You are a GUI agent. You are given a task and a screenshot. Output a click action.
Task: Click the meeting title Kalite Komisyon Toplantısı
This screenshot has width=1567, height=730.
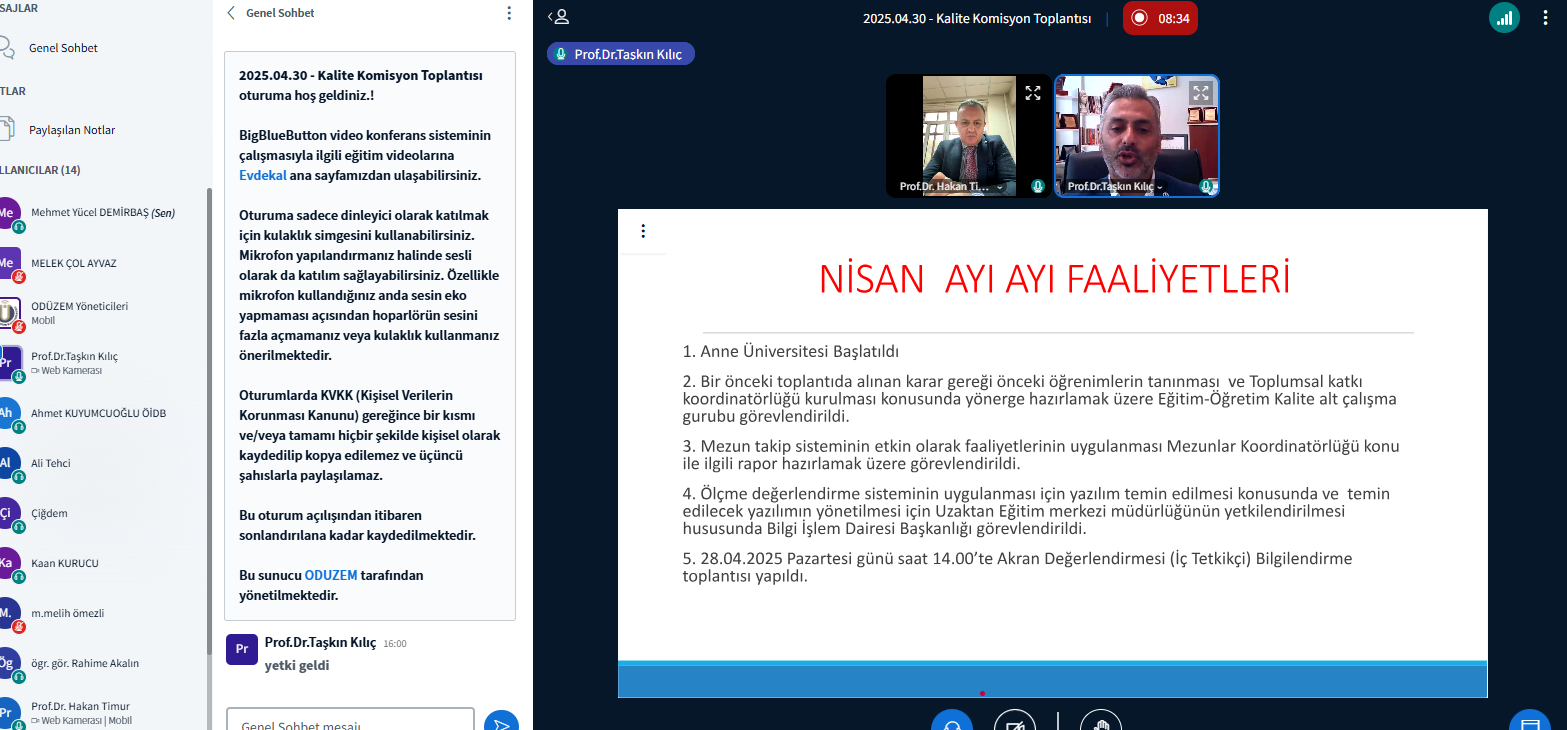point(977,18)
